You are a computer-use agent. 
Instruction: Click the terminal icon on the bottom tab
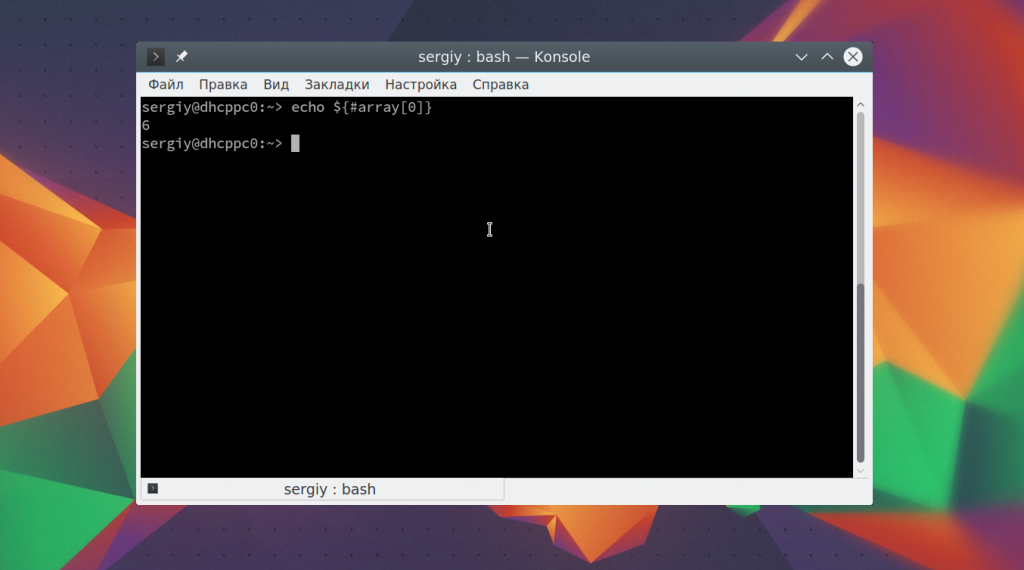[153, 489]
